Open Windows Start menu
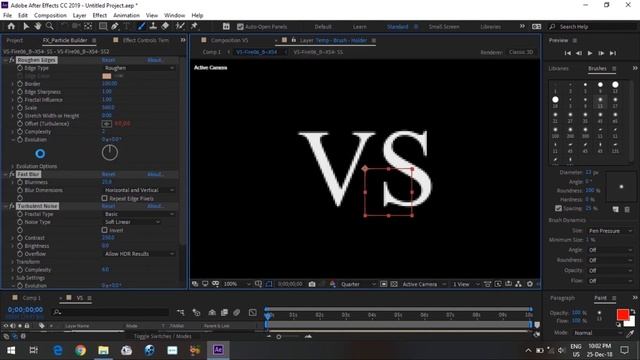The height and width of the screenshot is (360, 640). click(x=11, y=350)
